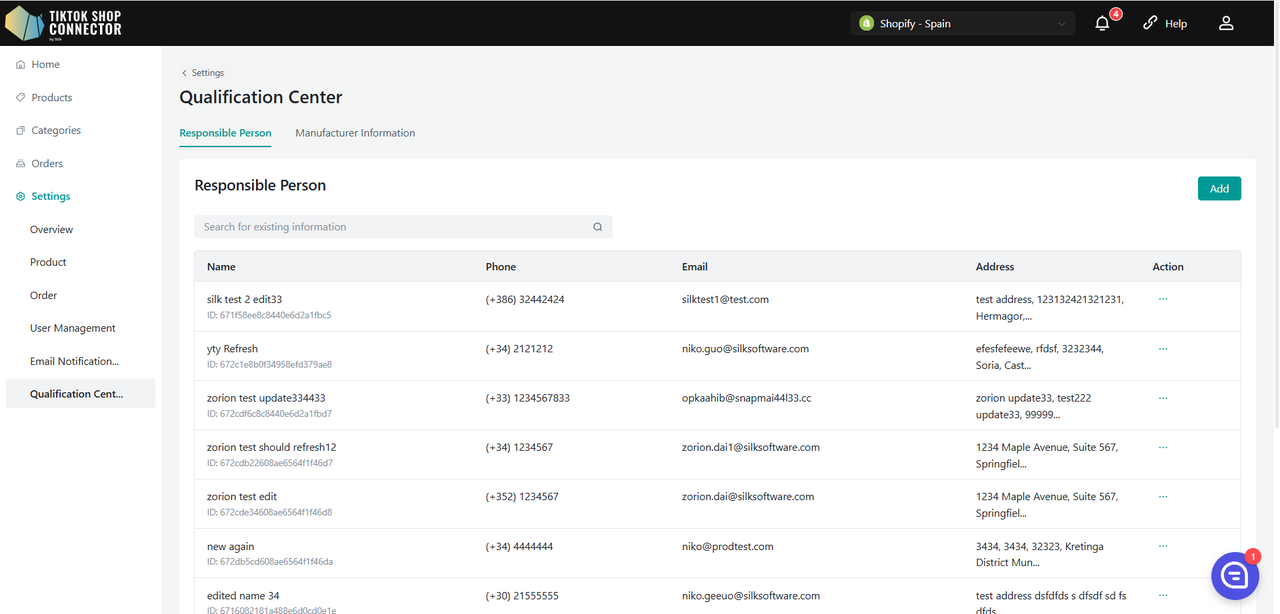Click the magnifier icon in the search bar
Viewport: 1280px width, 614px height.
pos(597,227)
